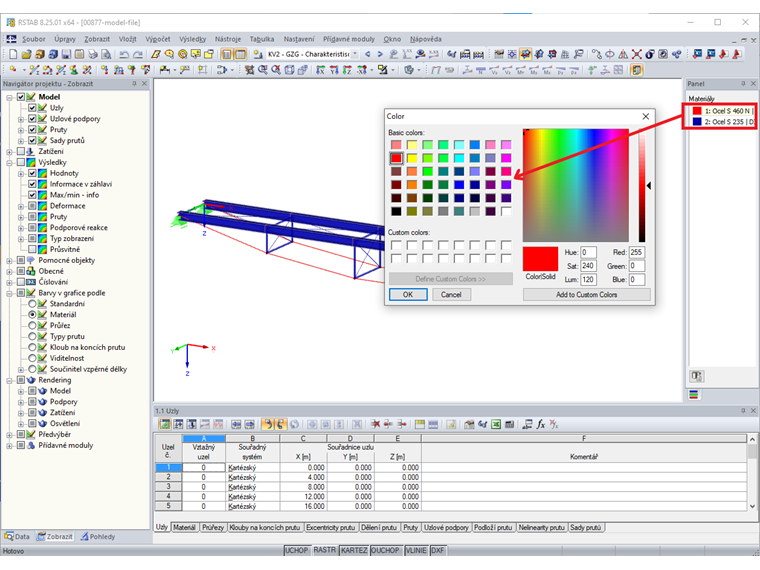Open an existing model from folder
760x570 pixels.
27,54
